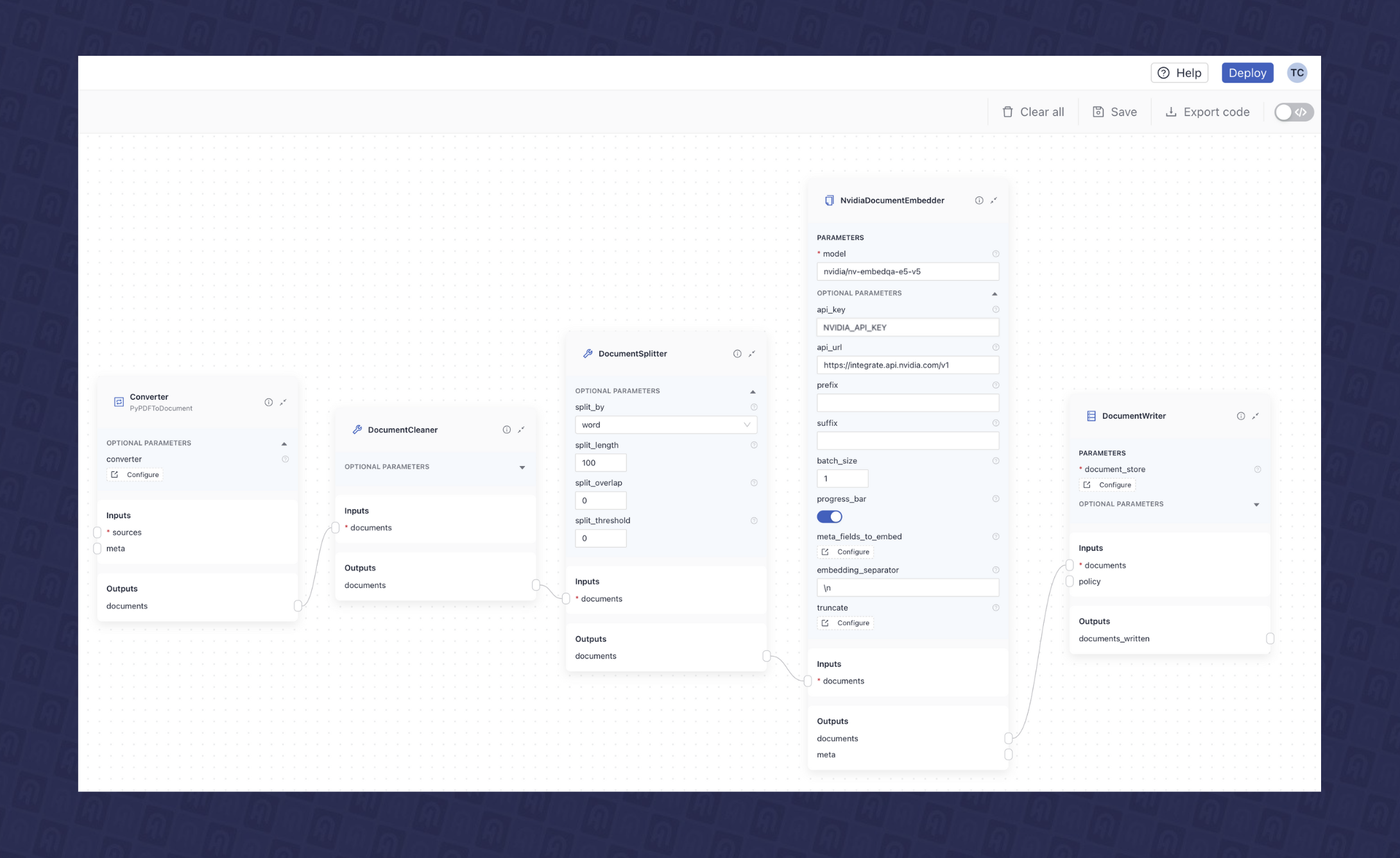
Task: Disable the progress_bar toggle switch
Action: pos(829,517)
